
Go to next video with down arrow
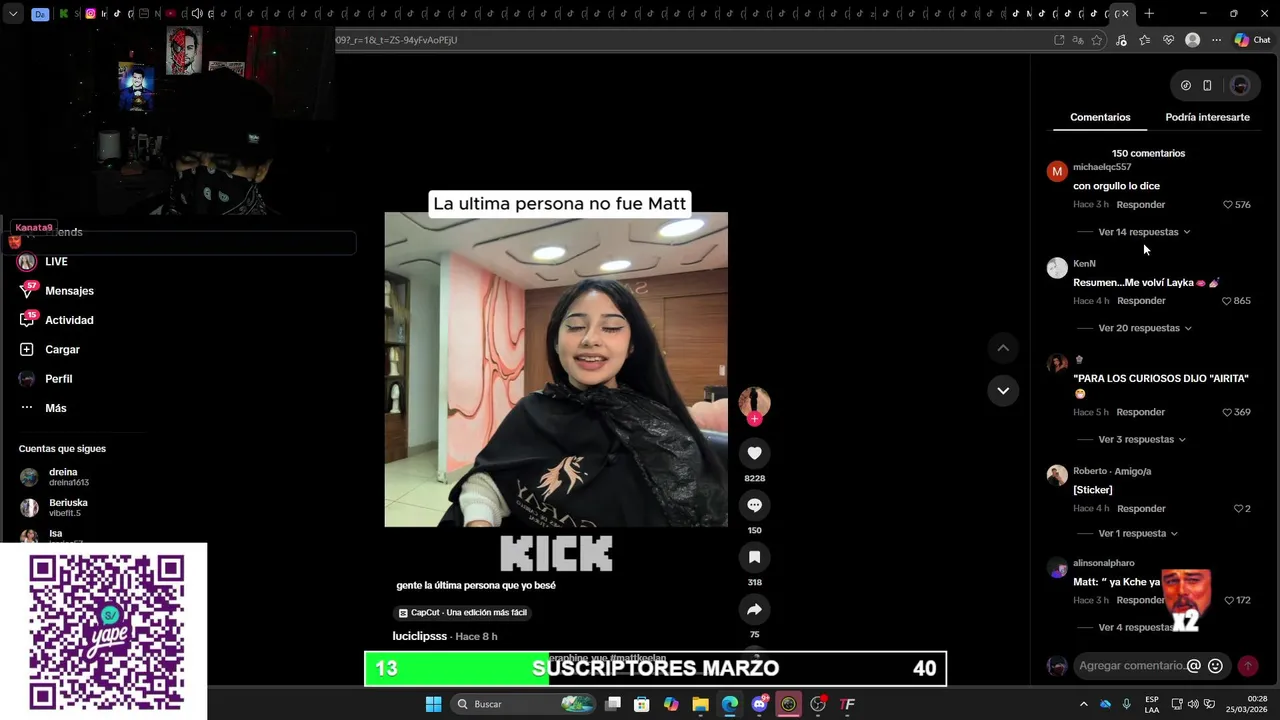pos(1003,390)
